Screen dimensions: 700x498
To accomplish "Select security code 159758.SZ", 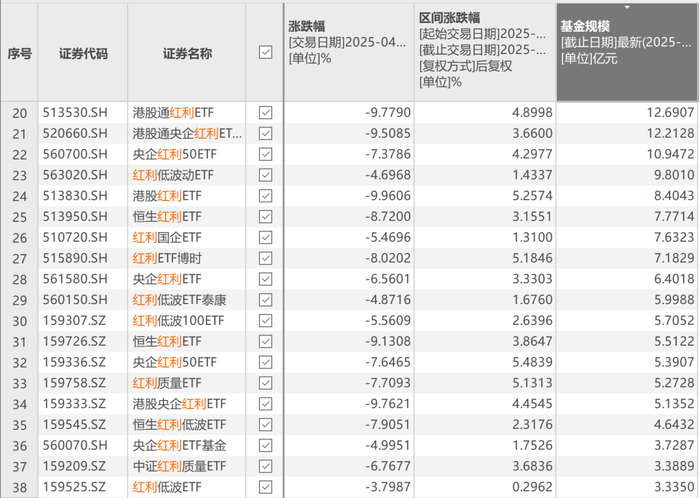I will 74,383.
